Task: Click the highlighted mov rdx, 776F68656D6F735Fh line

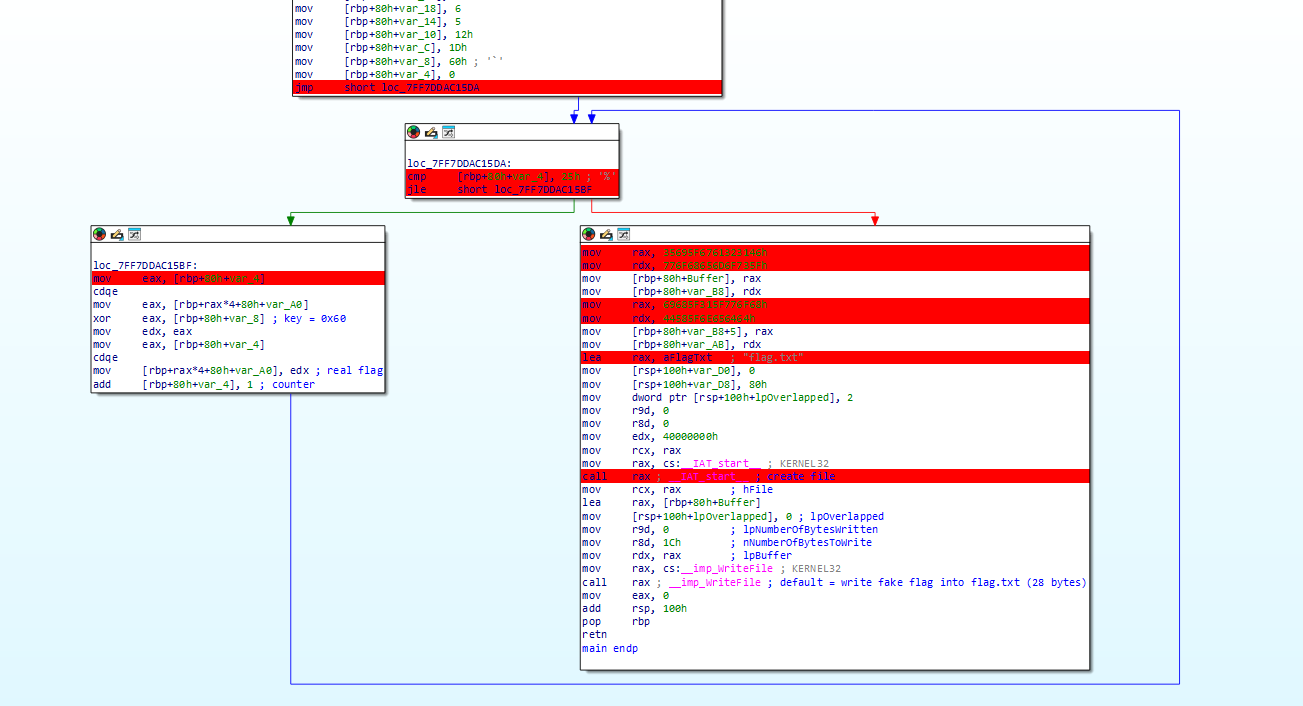Action: pyautogui.click(x=835, y=265)
